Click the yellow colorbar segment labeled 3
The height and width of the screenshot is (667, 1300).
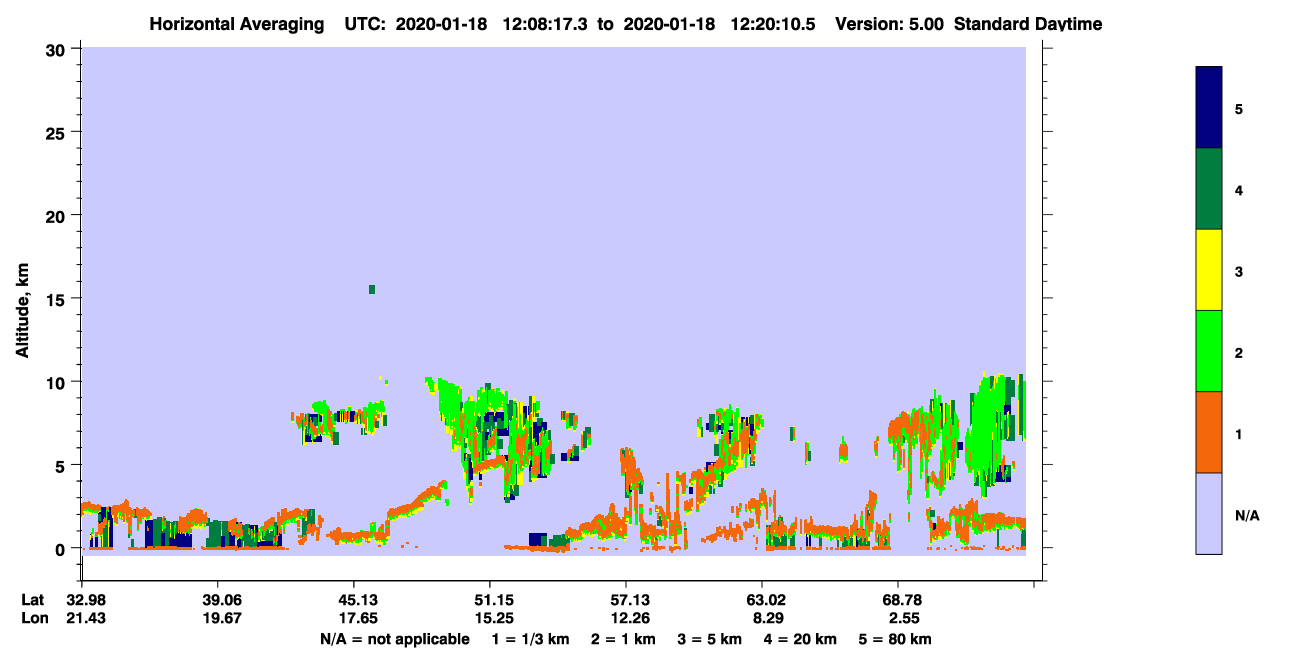point(1209,270)
